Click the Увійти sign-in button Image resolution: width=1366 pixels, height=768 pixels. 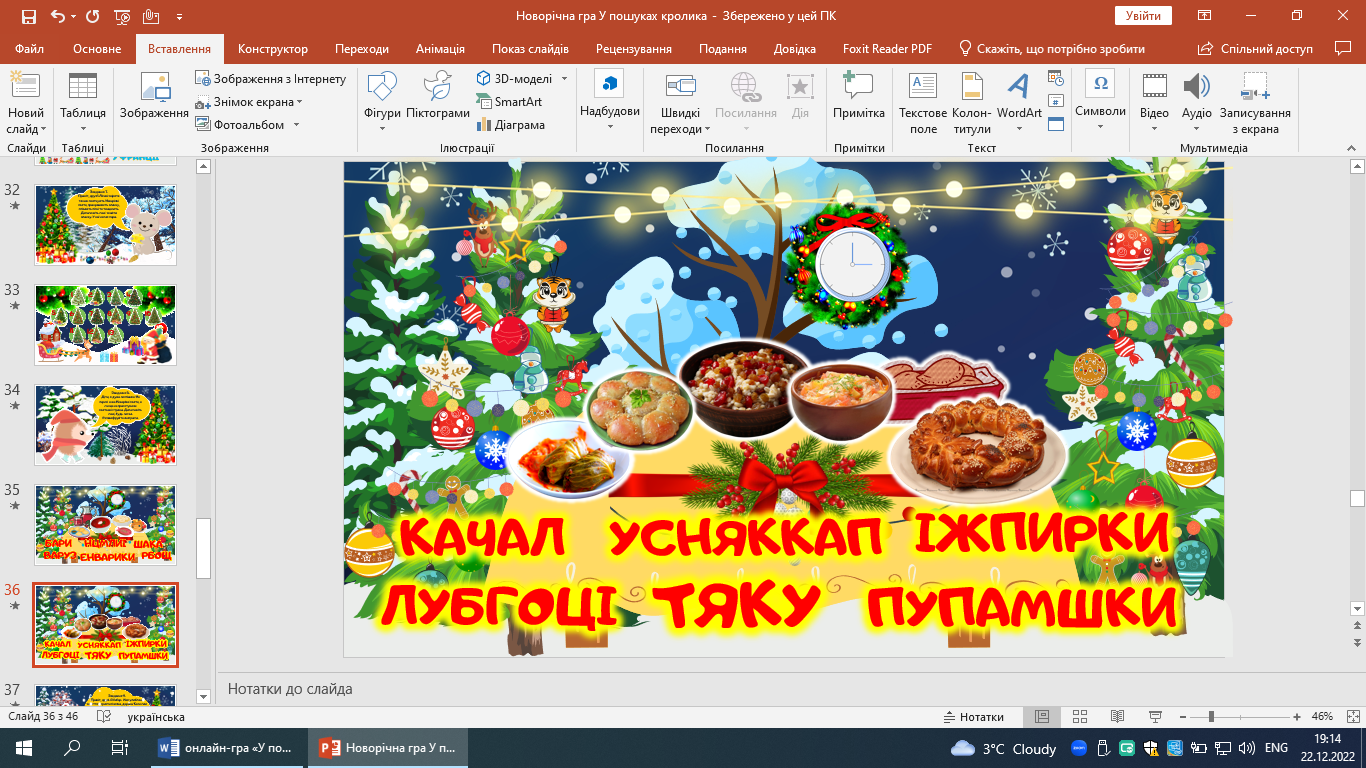pos(1143,16)
